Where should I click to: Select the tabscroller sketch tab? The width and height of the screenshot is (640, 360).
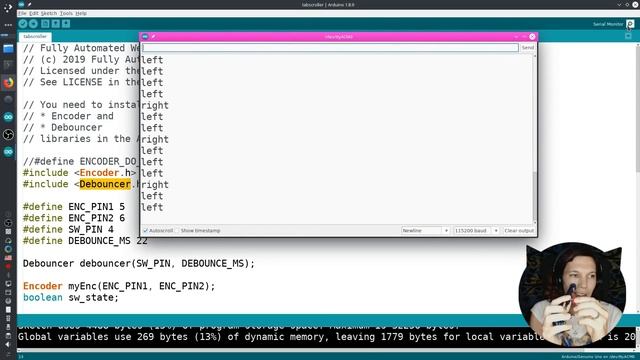(35, 36)
